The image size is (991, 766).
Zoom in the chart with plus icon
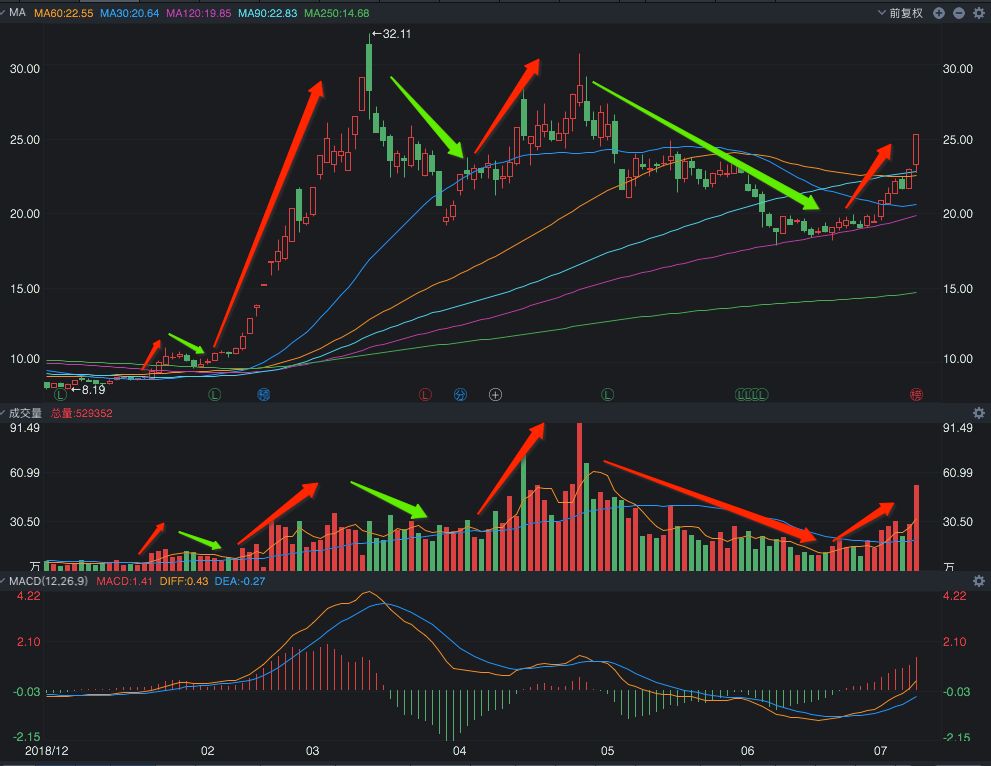coord(939,13)
